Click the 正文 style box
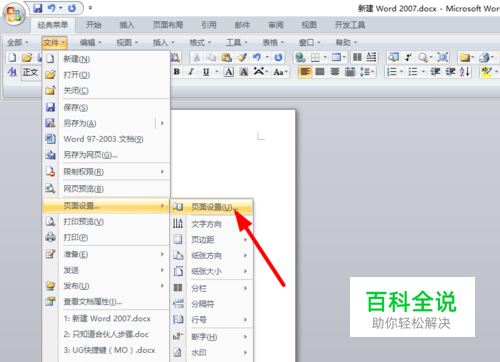This screenshot has height=362, width=500. (x=31, y=72)
